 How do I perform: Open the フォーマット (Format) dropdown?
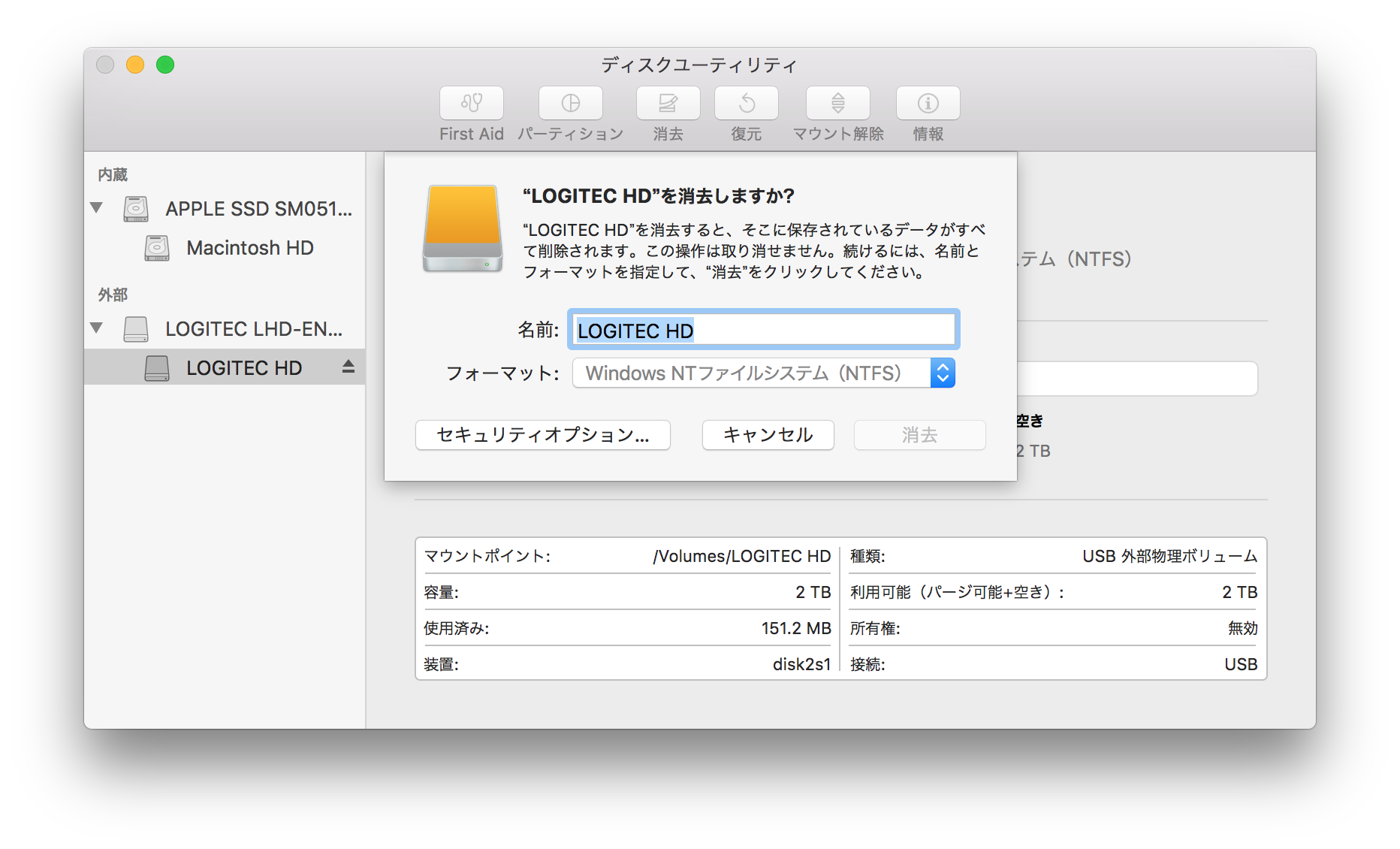764,373
